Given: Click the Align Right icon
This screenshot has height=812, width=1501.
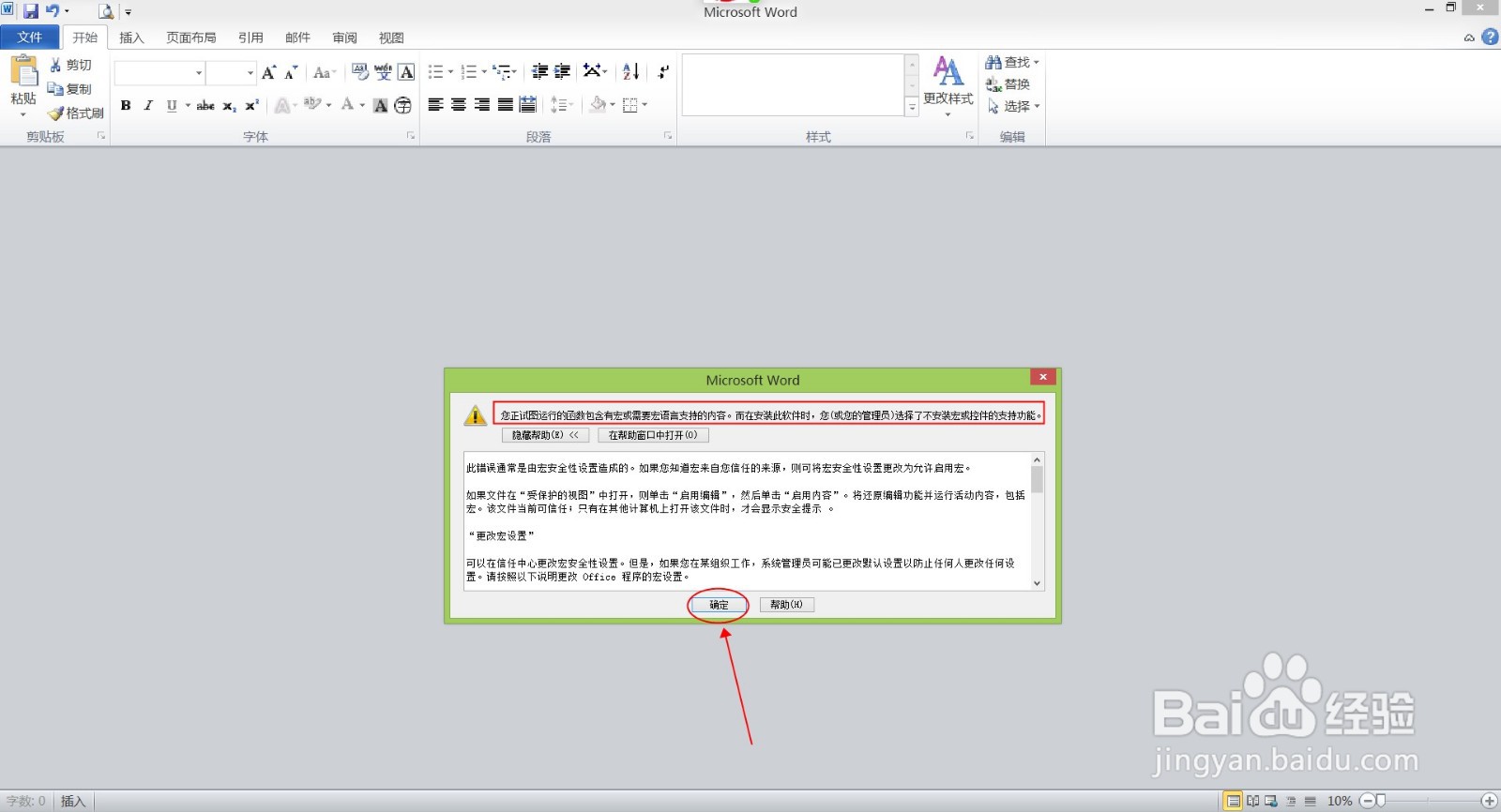Looking at the screenshot, I should click(x=481, y=104).
